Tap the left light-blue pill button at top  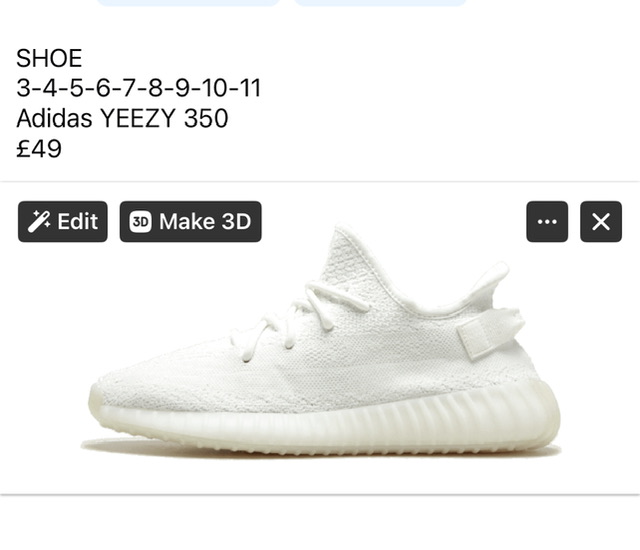188,3
